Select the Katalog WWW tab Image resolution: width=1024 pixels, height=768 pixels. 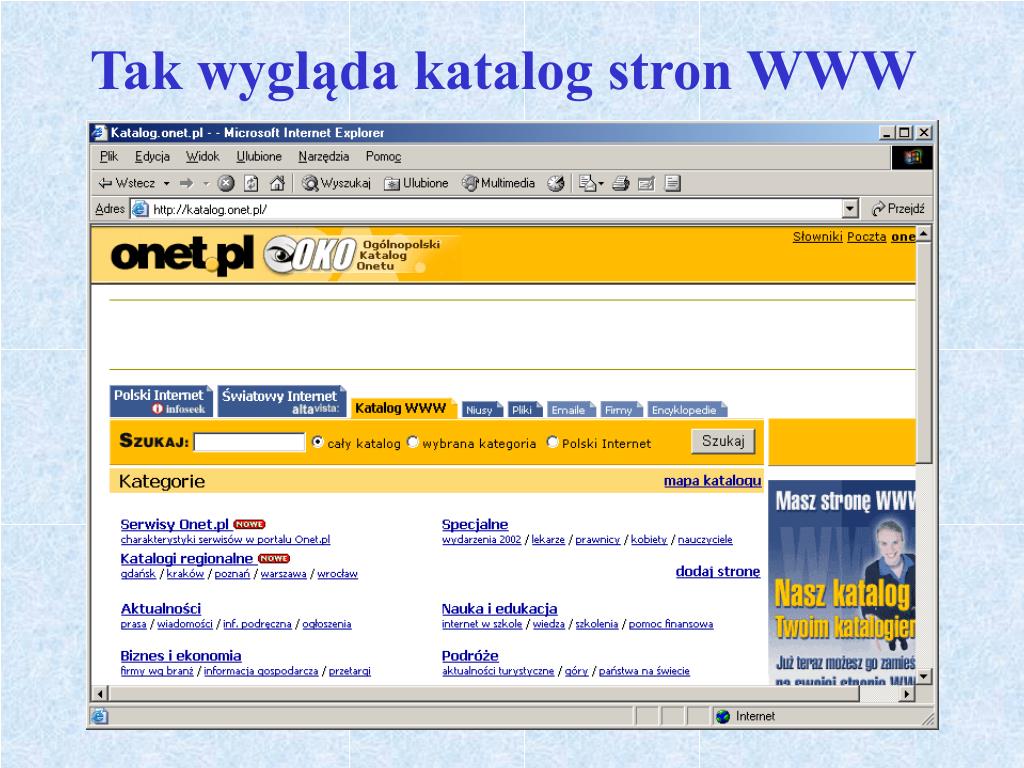pos(402,408)
